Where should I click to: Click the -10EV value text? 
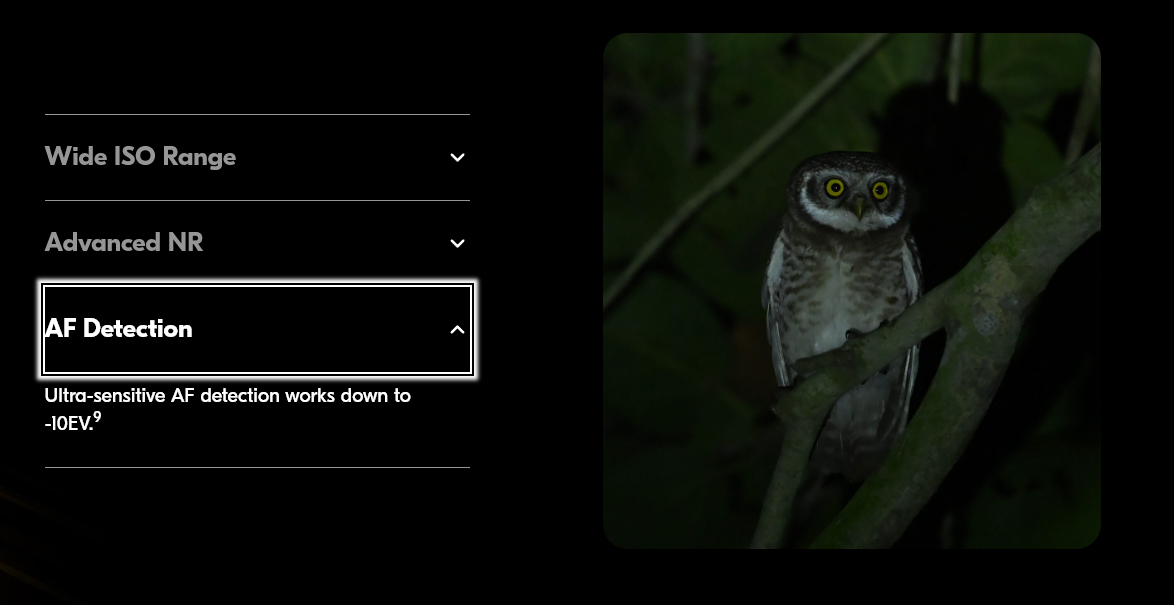click(x=69, y=424)
